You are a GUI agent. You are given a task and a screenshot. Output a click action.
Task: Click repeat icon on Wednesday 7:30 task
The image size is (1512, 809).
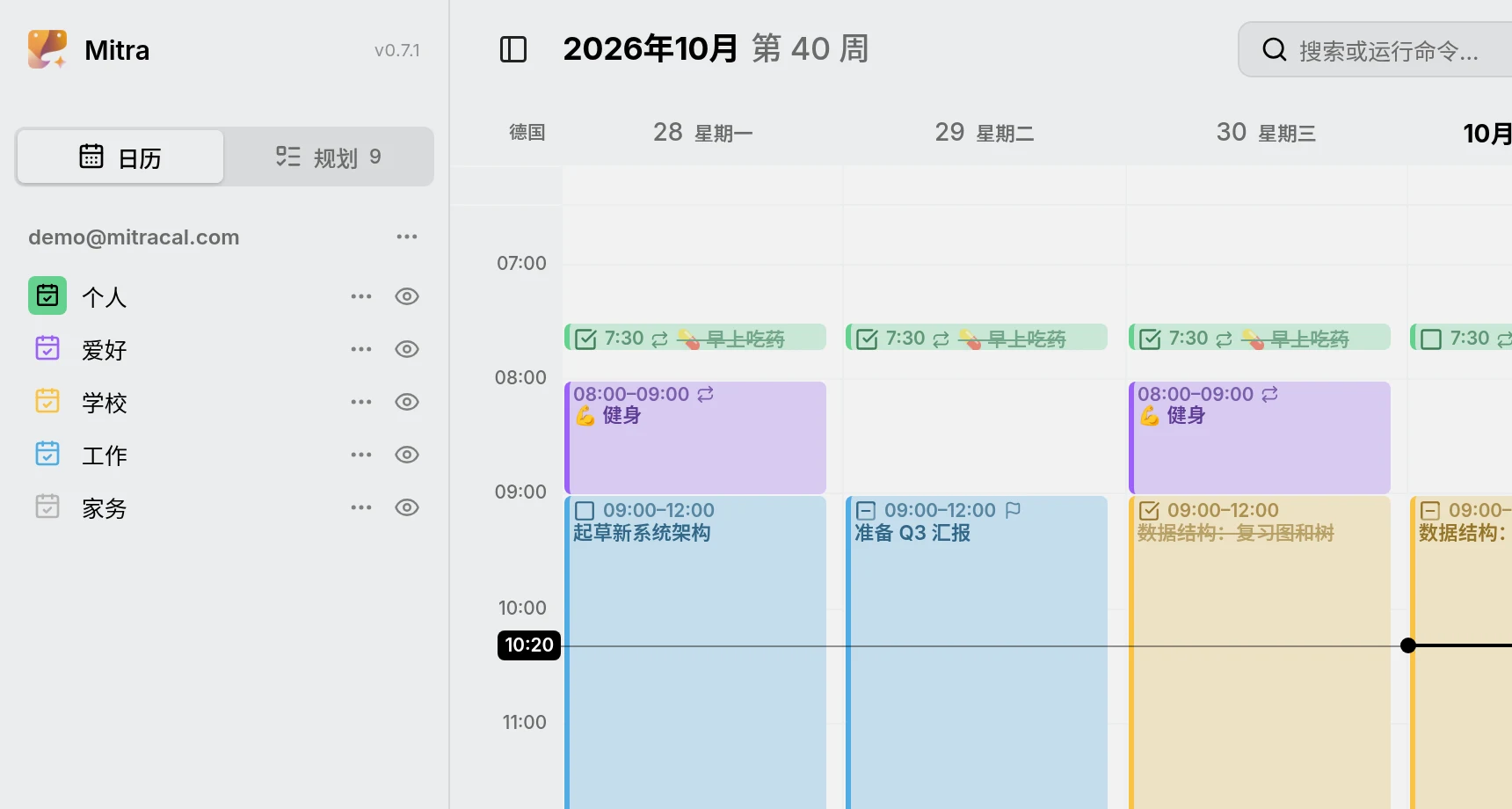click(x=1224, y=339)
